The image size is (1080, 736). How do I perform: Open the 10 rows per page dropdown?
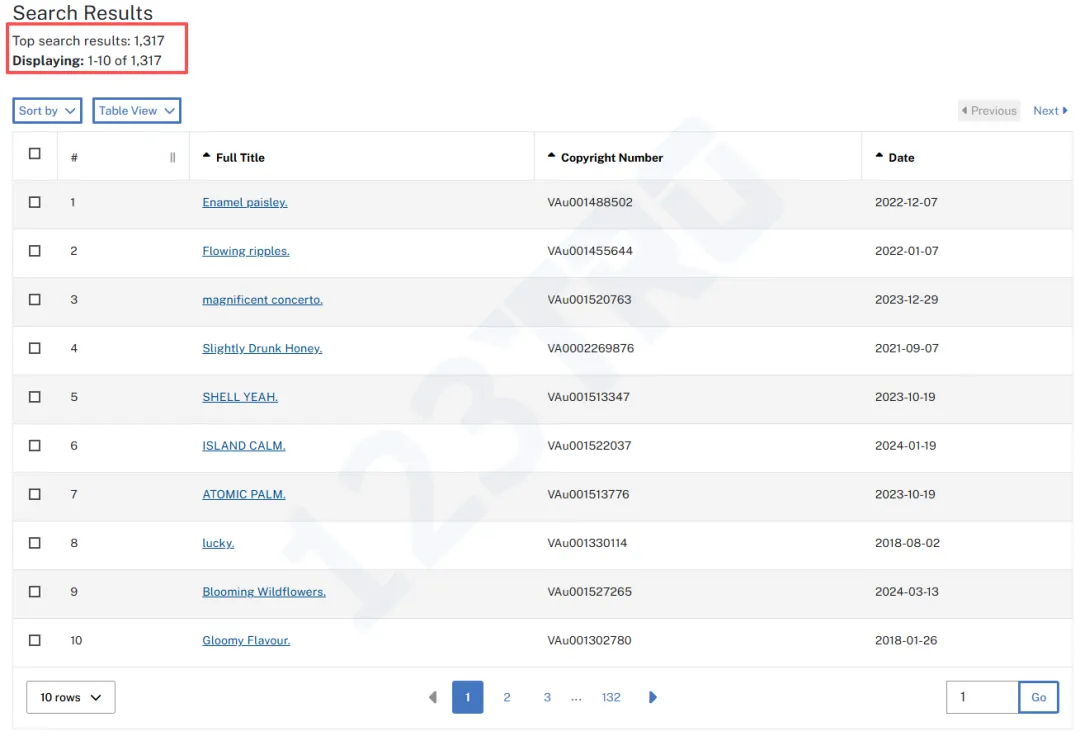(70, 697)
